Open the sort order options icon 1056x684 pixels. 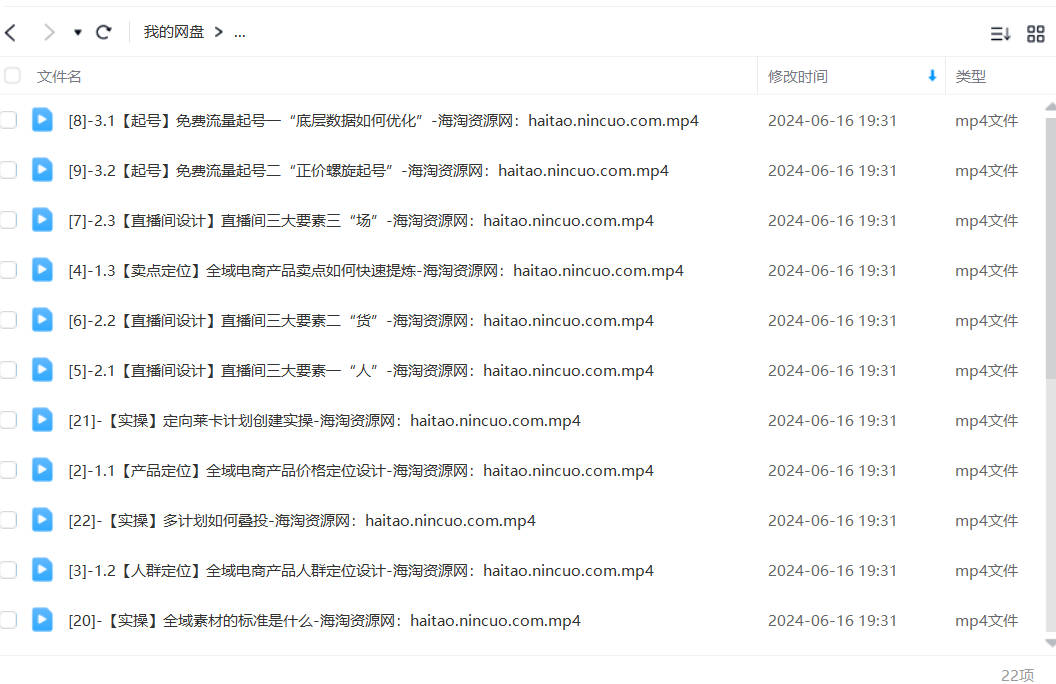[x=1000, y=33]
